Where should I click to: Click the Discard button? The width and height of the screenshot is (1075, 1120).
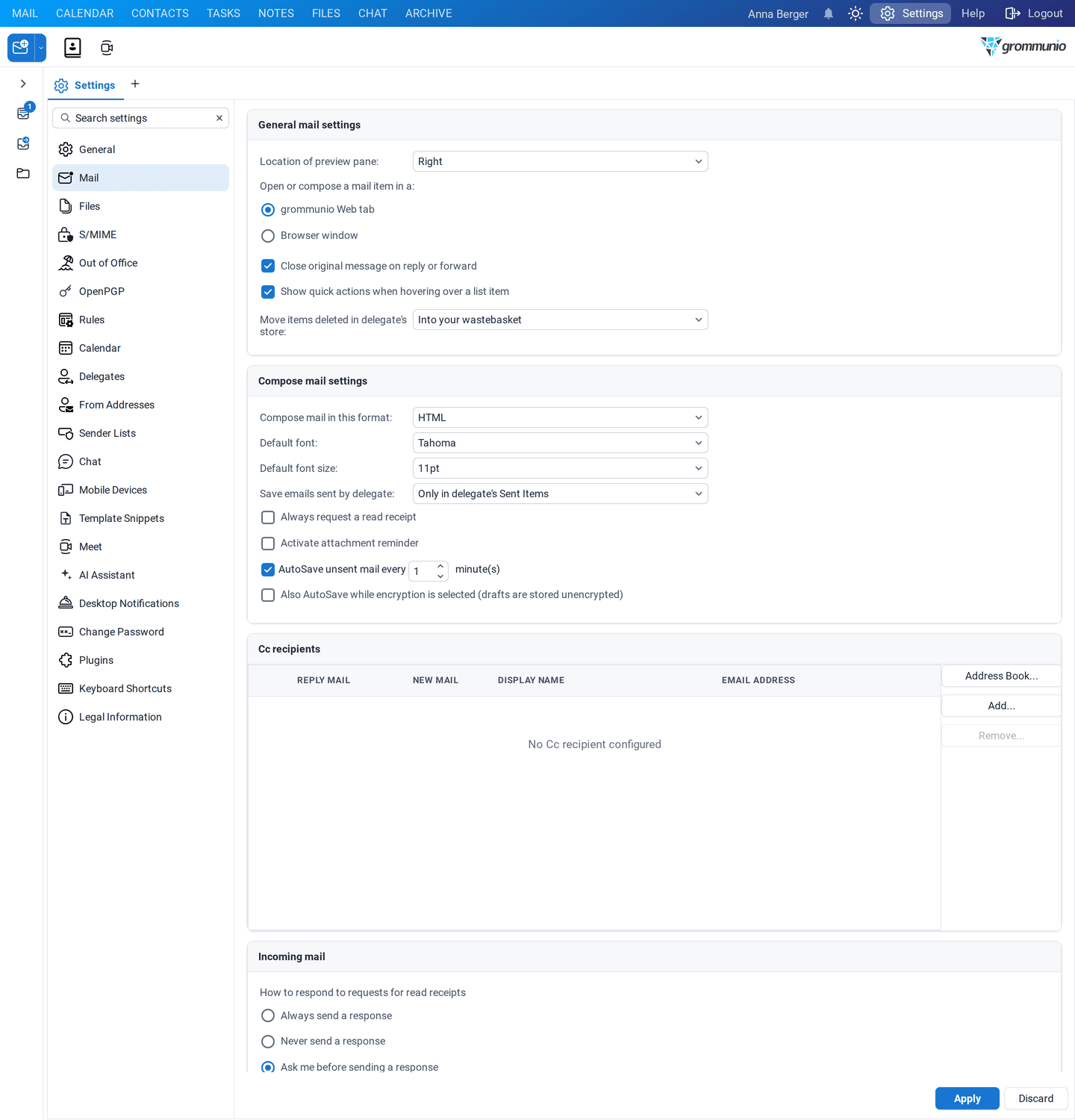pos(1035,1098)
